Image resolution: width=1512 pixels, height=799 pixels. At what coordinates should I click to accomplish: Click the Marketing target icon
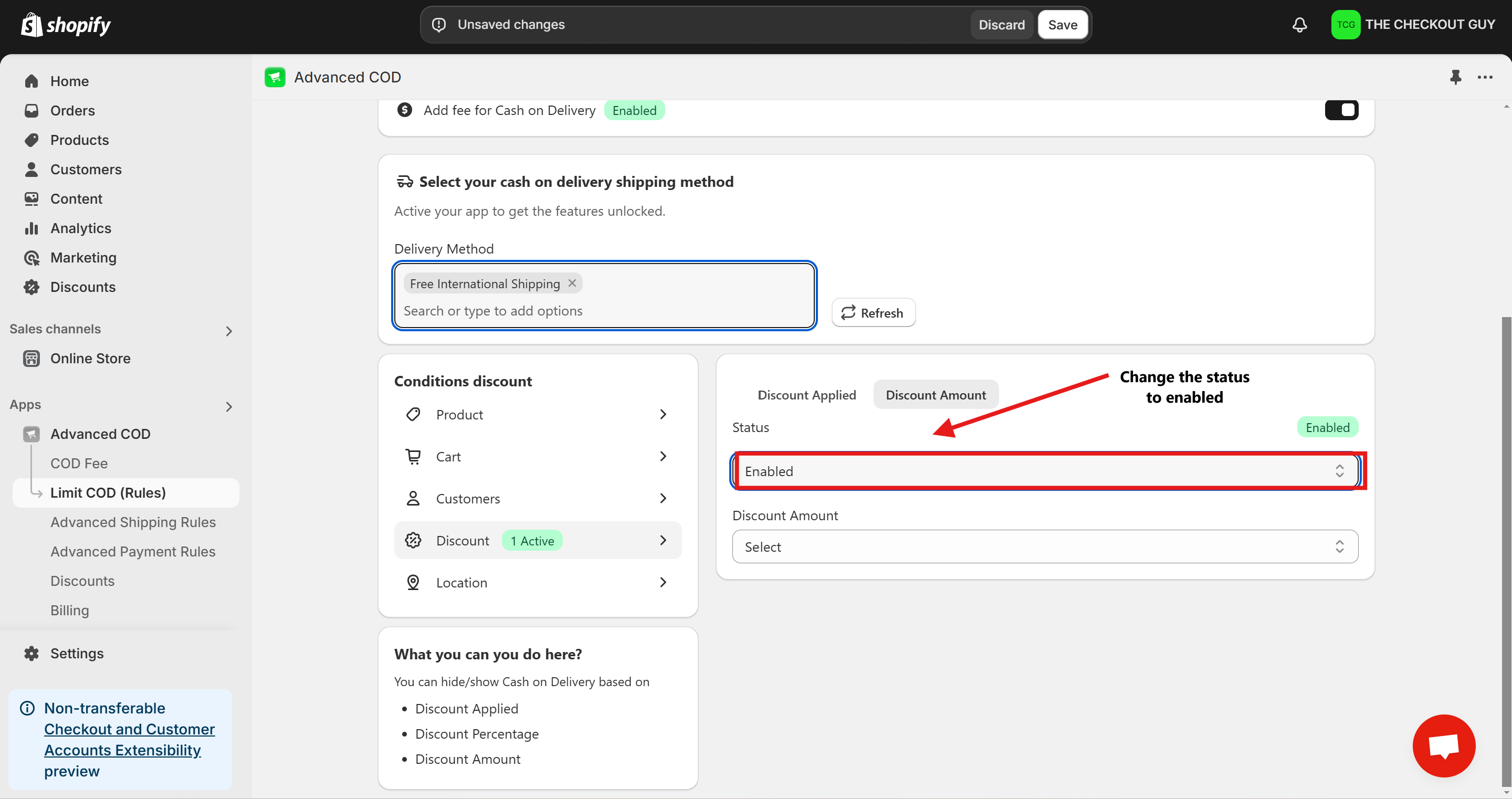31,258
